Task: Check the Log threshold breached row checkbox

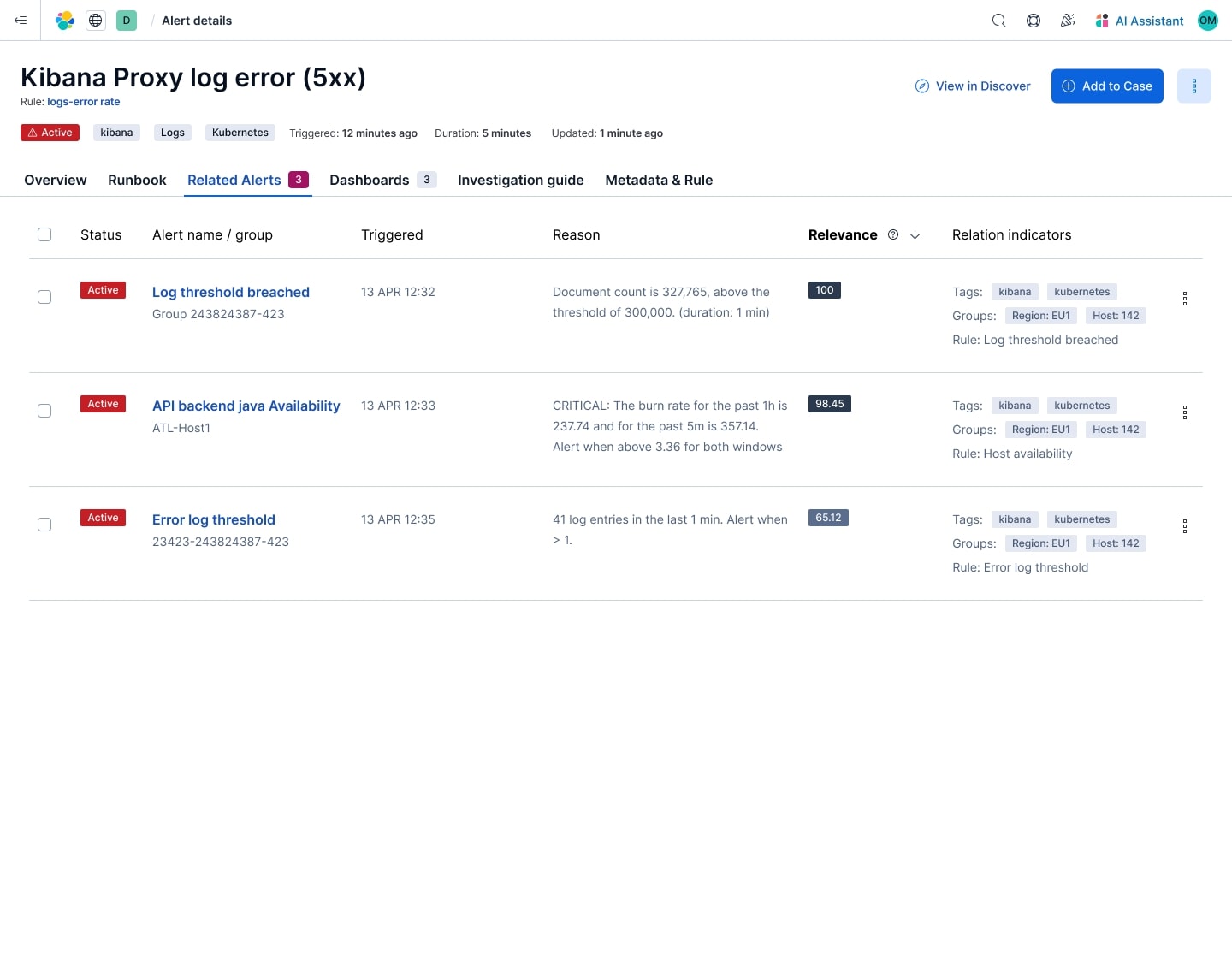Action: click(44, 297)
